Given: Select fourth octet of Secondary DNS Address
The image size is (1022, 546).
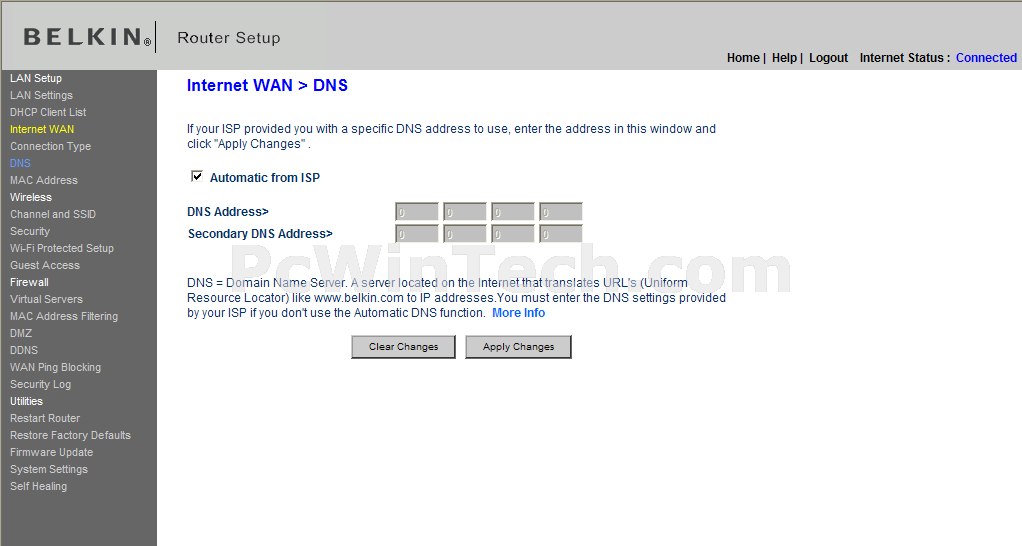Looking at the screenshot, I should [561, 234].
